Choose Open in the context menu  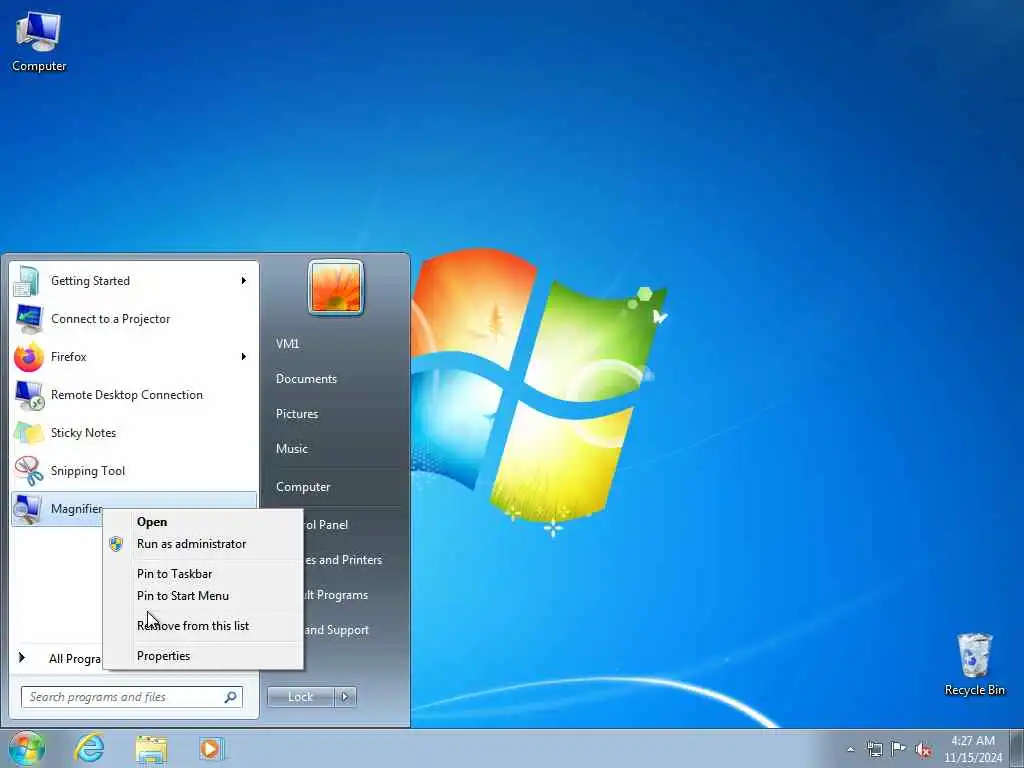(152, 522)
